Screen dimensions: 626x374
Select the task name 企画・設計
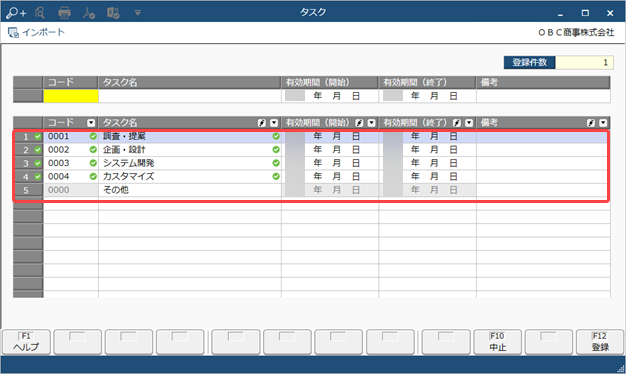click(124, 150)
